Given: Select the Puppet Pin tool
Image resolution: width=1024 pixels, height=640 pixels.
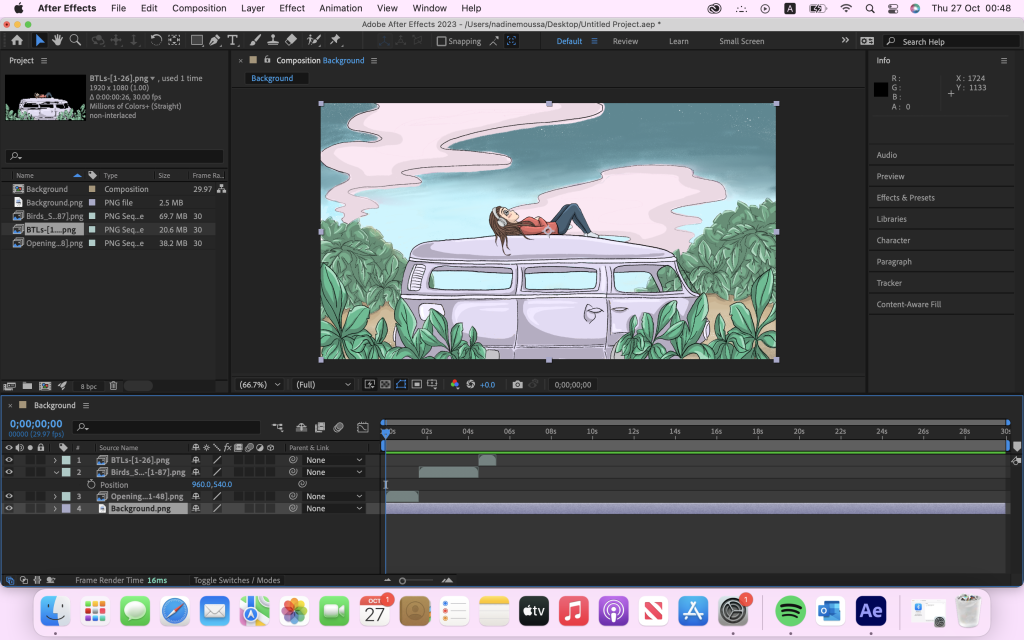Looking at the screenshot, I should (x=336, y=40).
